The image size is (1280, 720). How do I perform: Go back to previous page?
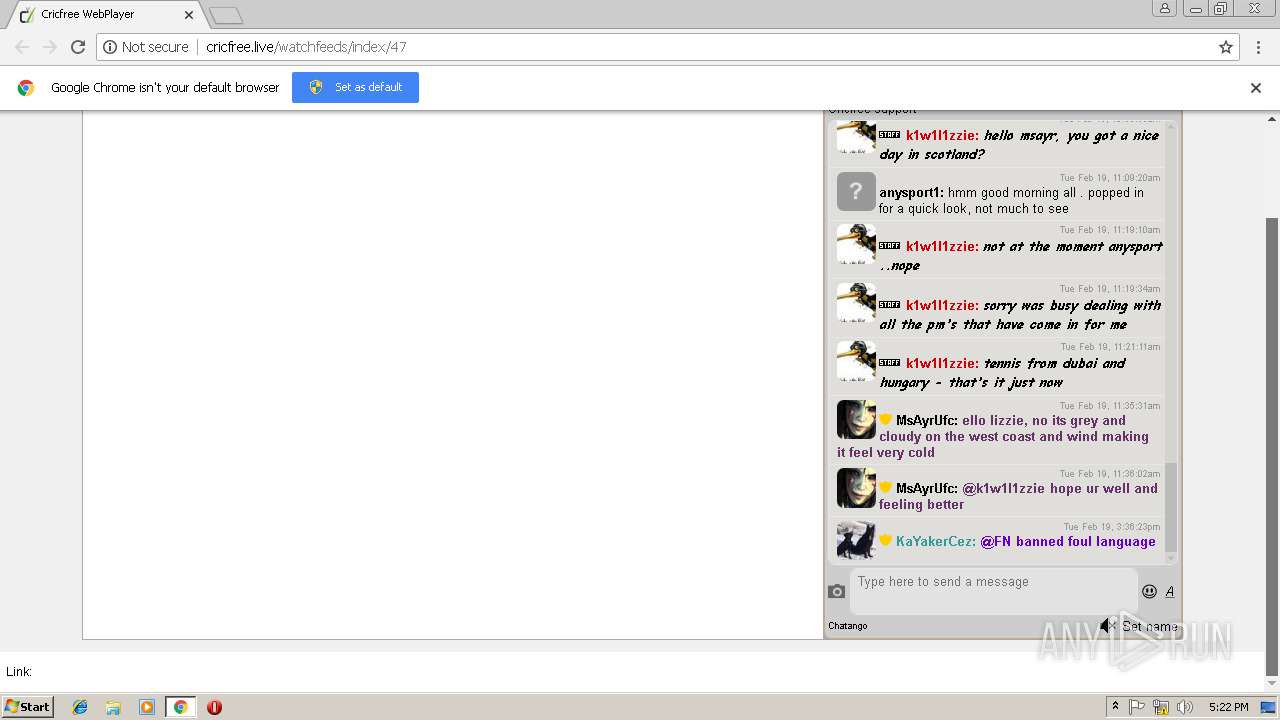pos(22,47)
